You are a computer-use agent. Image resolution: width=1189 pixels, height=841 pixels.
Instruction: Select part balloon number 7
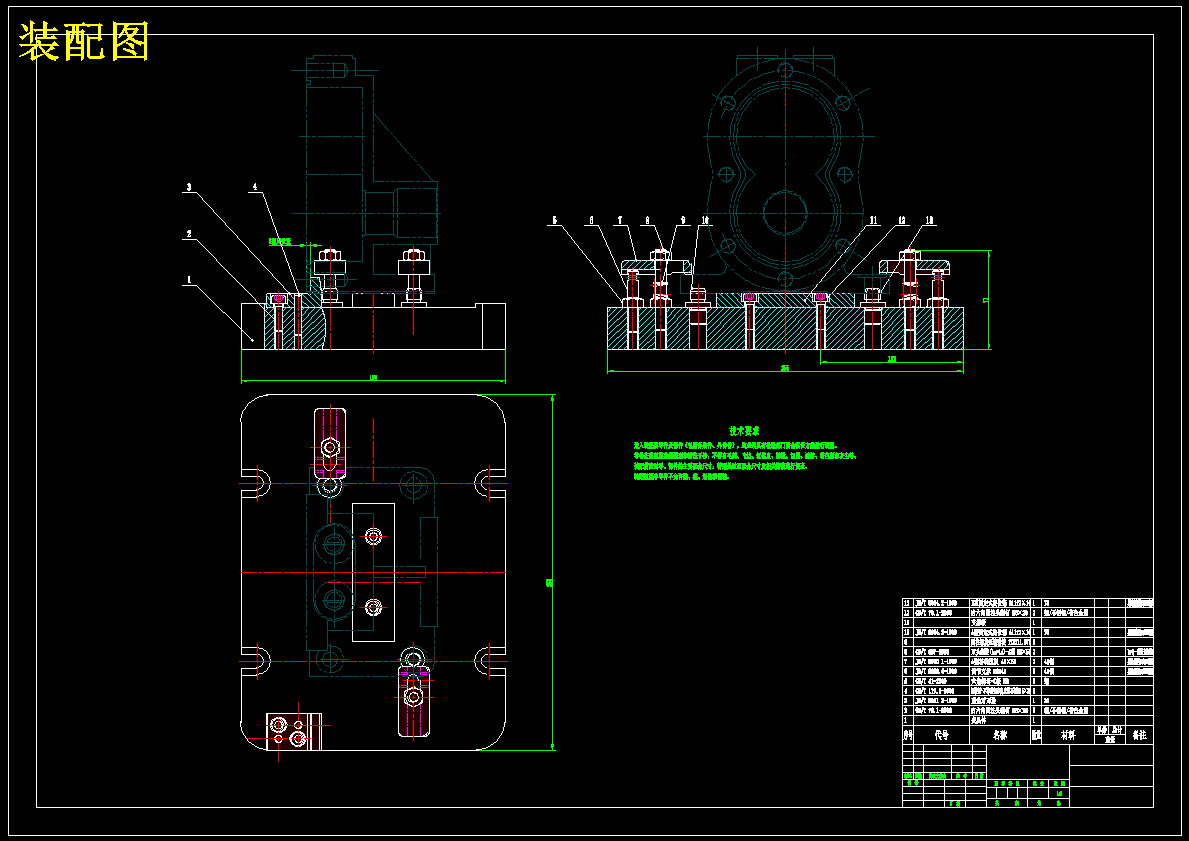click(x=620, y=221)
